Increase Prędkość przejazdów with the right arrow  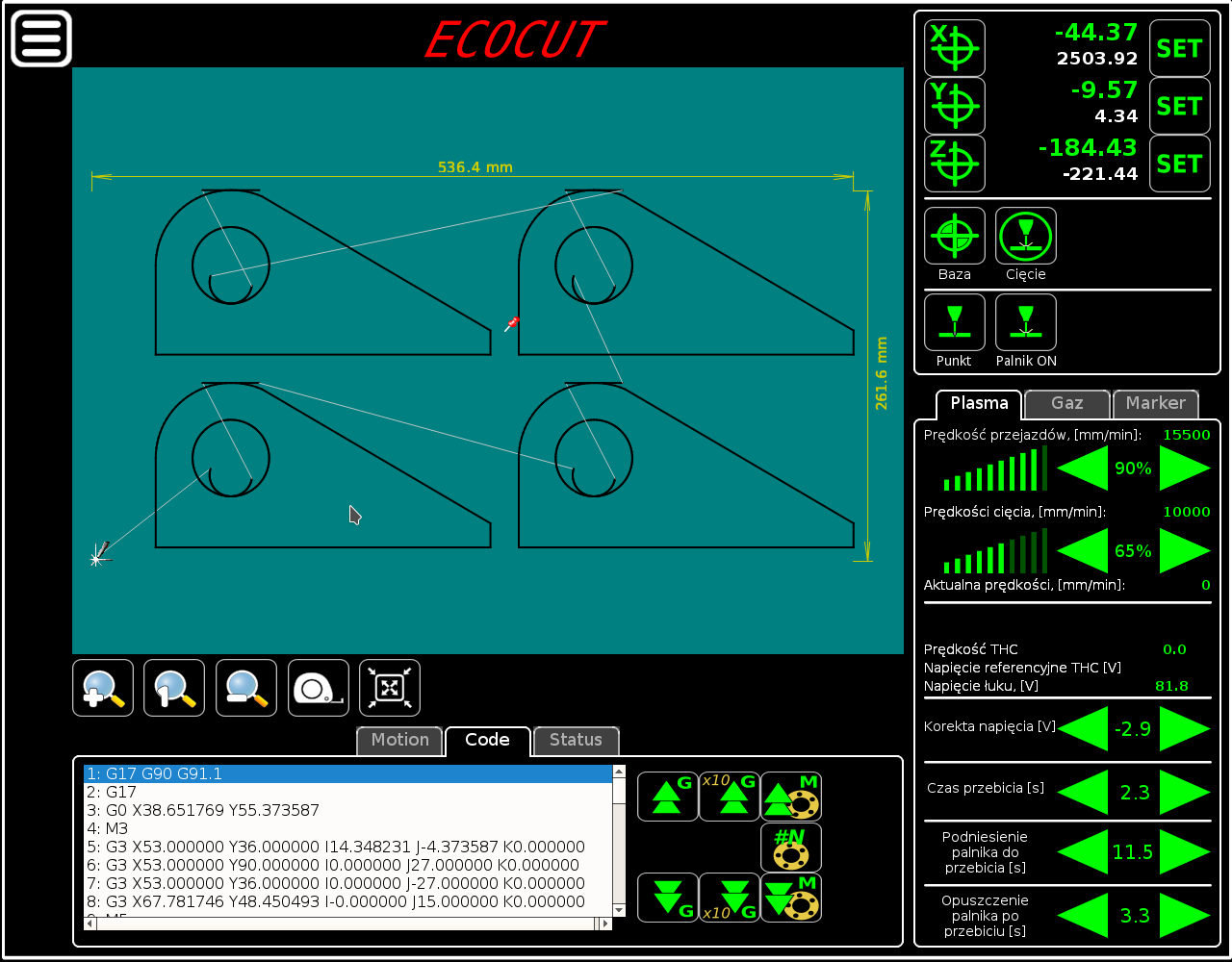pos(1185,468)
